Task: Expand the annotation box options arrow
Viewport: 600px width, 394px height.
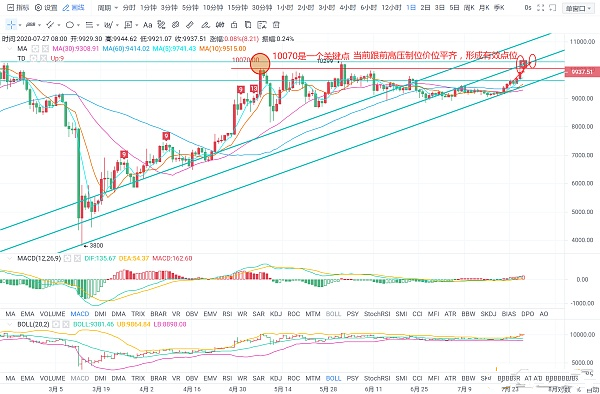Action: tap(137, 25)
